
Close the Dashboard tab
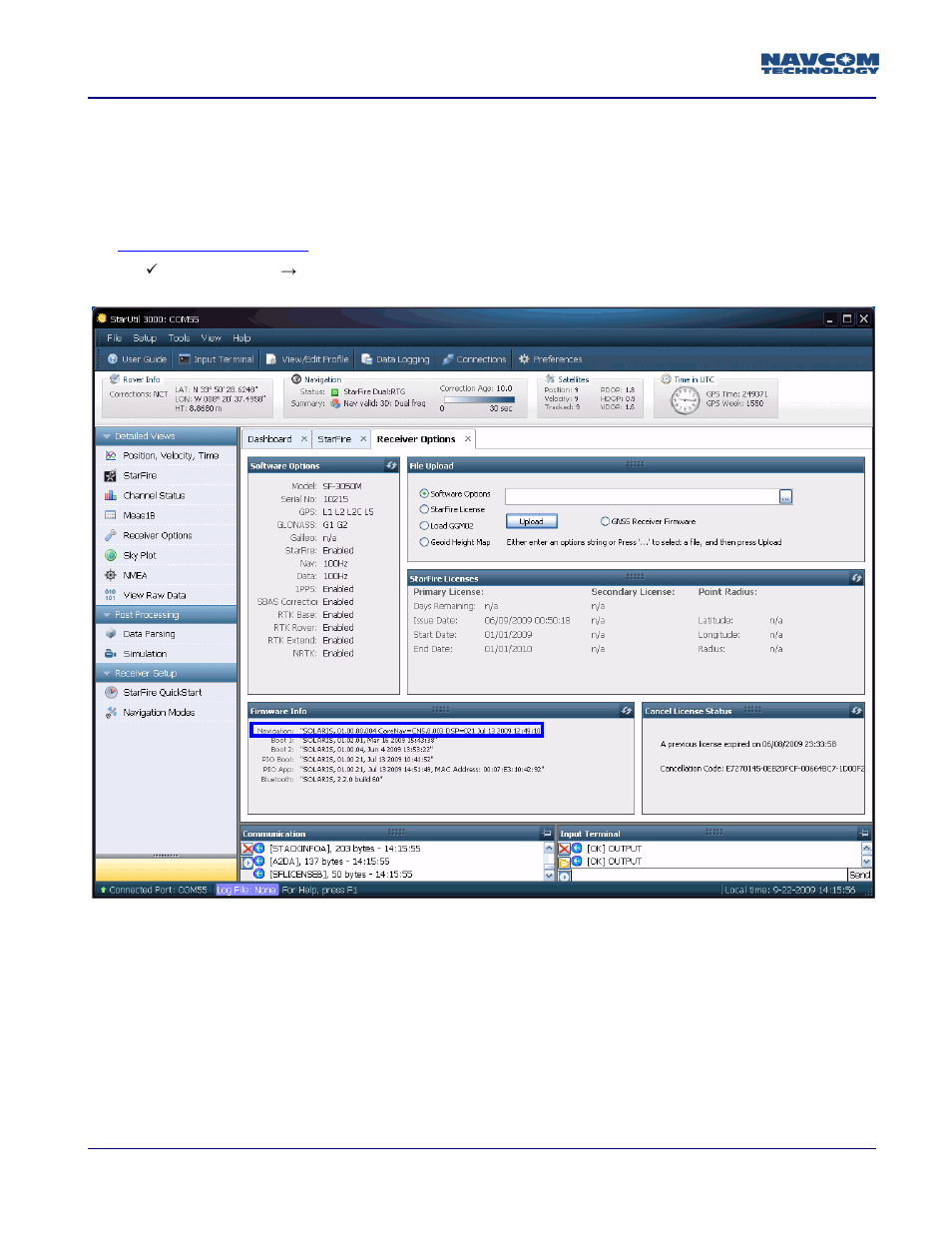click(304, 439)
